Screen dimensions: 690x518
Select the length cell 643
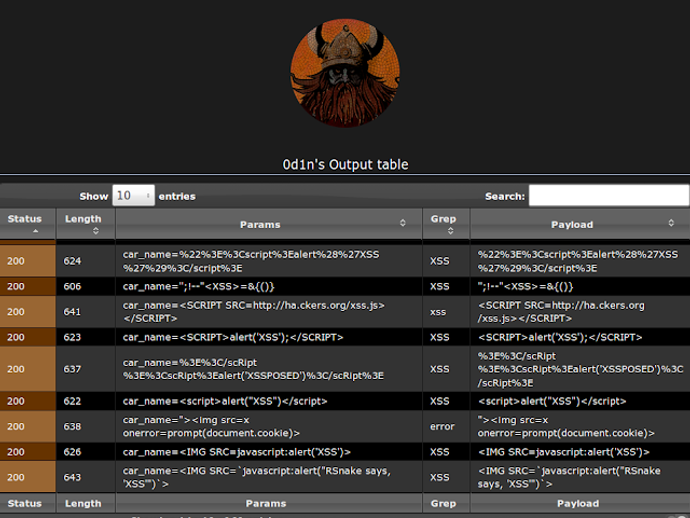[86, 477]
